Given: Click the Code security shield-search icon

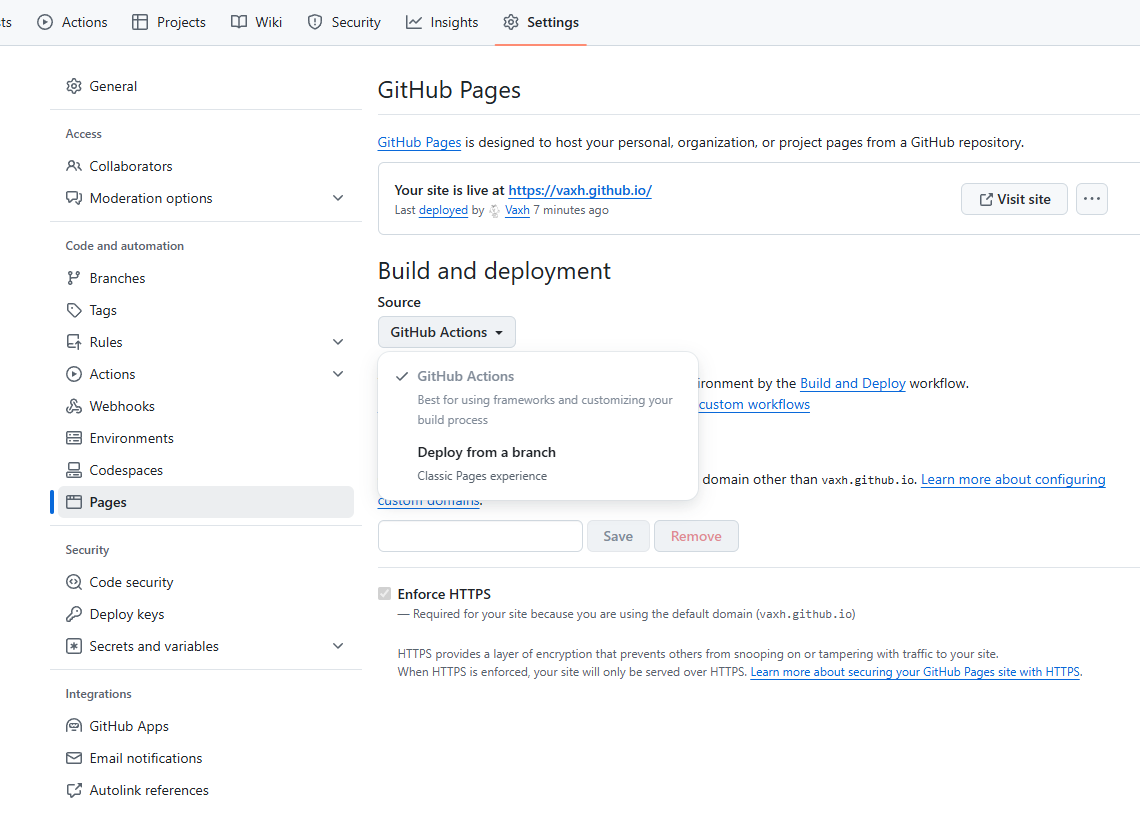Looking at the screenshot, I should 73,582.
